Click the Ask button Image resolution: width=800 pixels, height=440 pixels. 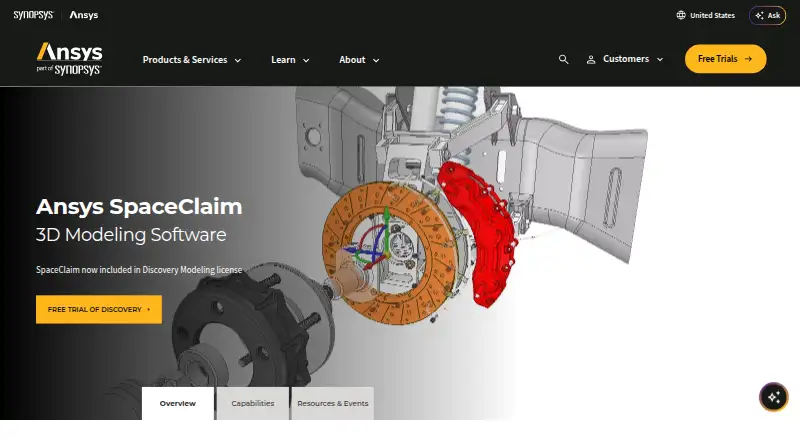(767, 15)
